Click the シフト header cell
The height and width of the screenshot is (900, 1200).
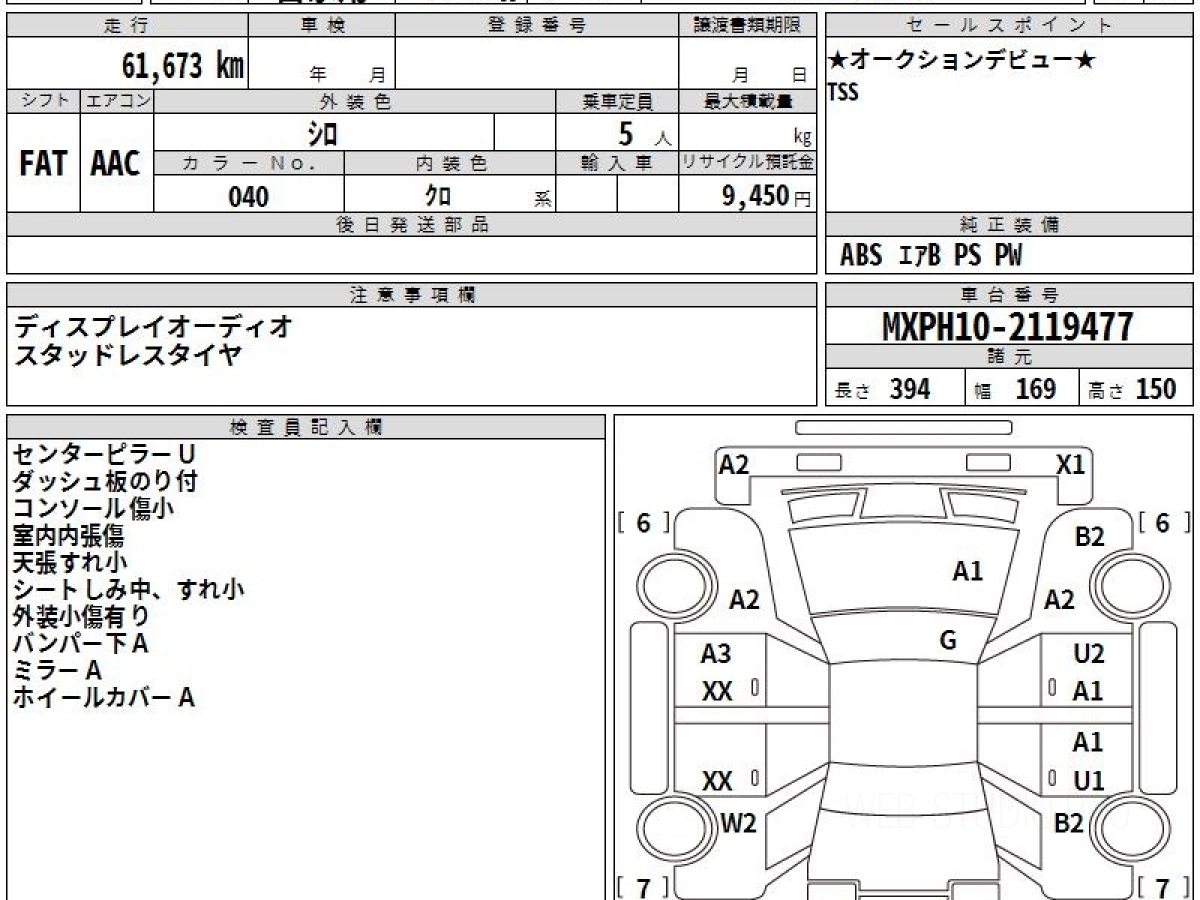[44, 101]
